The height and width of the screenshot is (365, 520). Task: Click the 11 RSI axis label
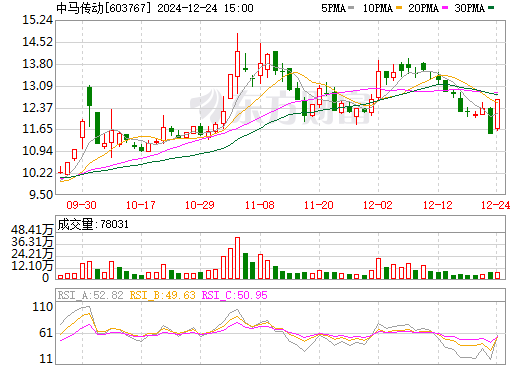[x=46, y=359]
